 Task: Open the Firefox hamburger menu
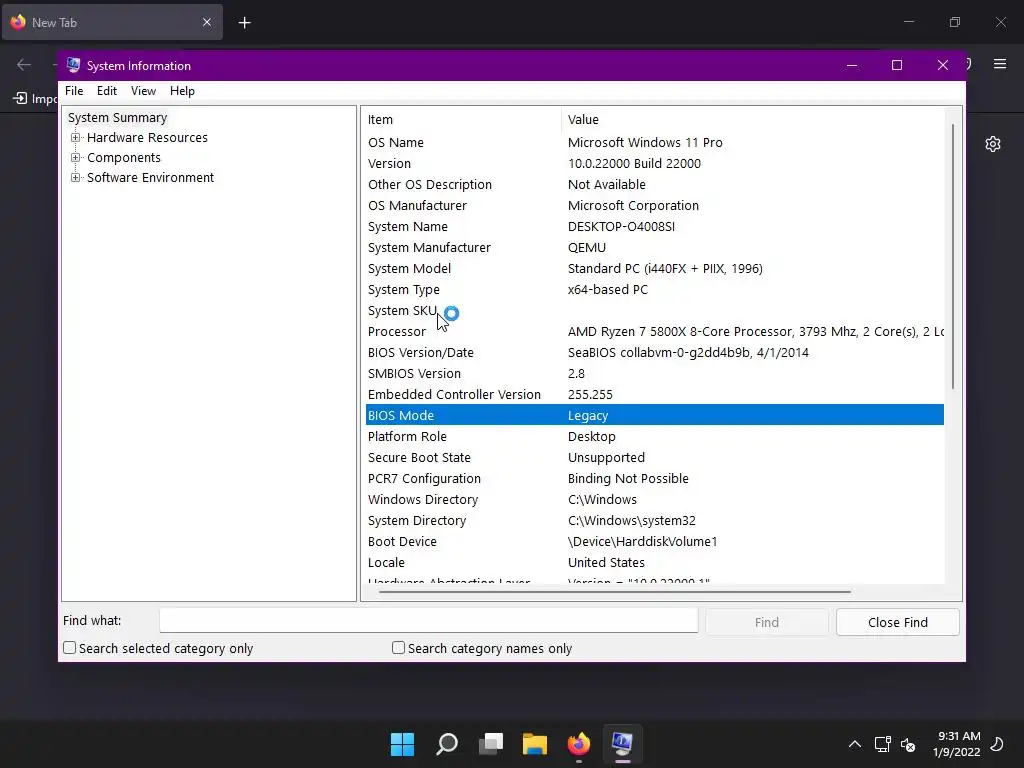[1000, 64]
